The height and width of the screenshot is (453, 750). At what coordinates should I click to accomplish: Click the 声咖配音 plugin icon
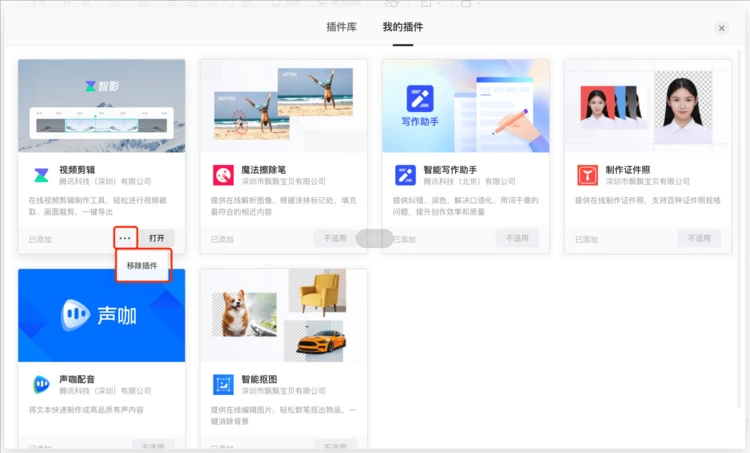pos(40,385)
